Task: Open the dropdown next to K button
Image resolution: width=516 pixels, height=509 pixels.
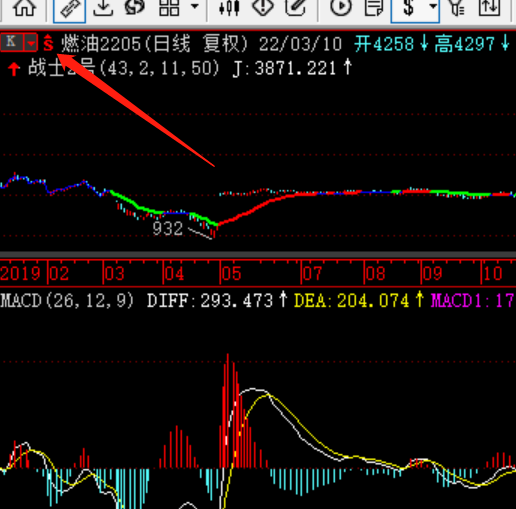Action: tap(31, 43)
